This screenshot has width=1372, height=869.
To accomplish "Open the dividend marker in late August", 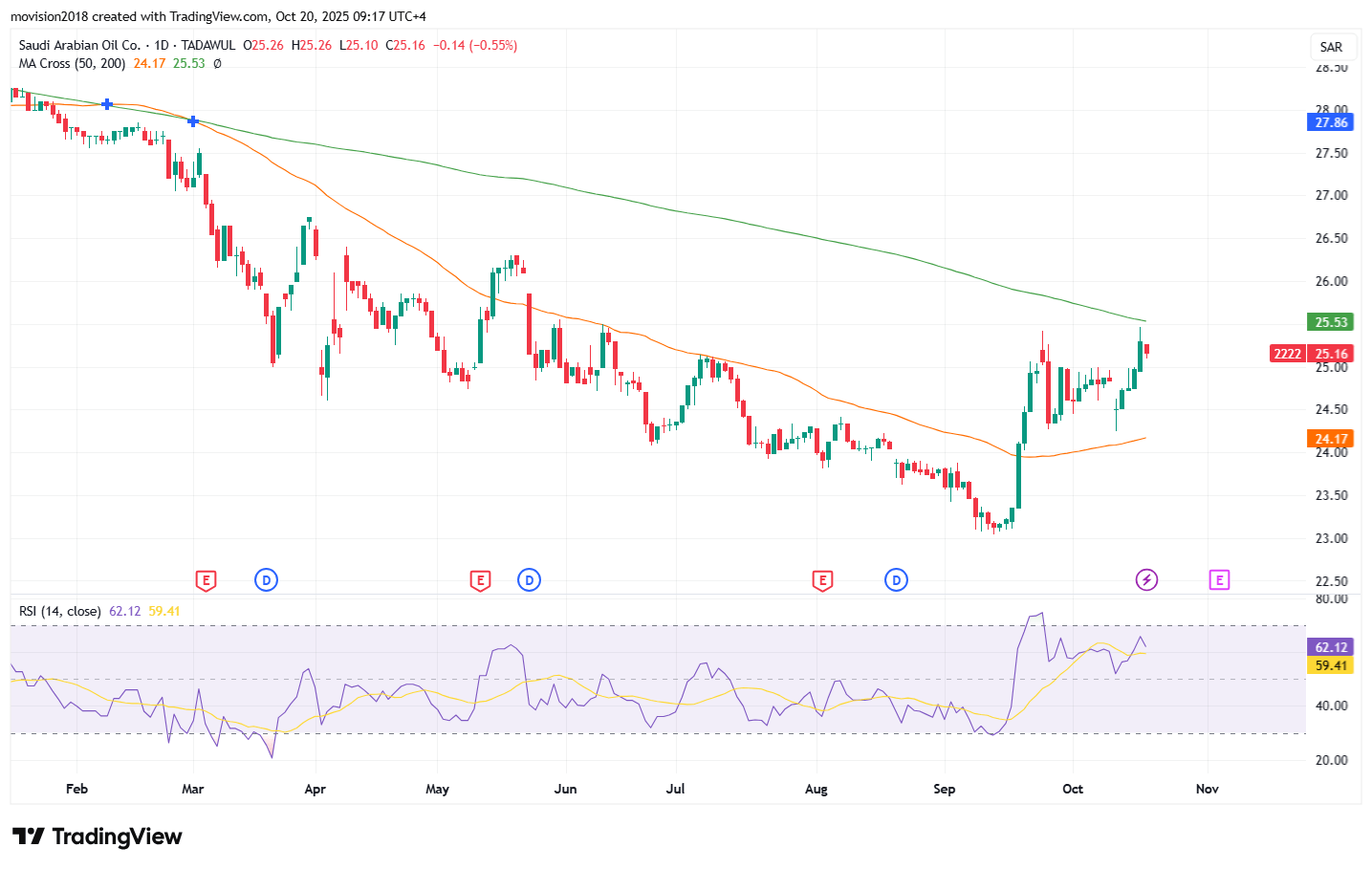I will pos(896,580).
